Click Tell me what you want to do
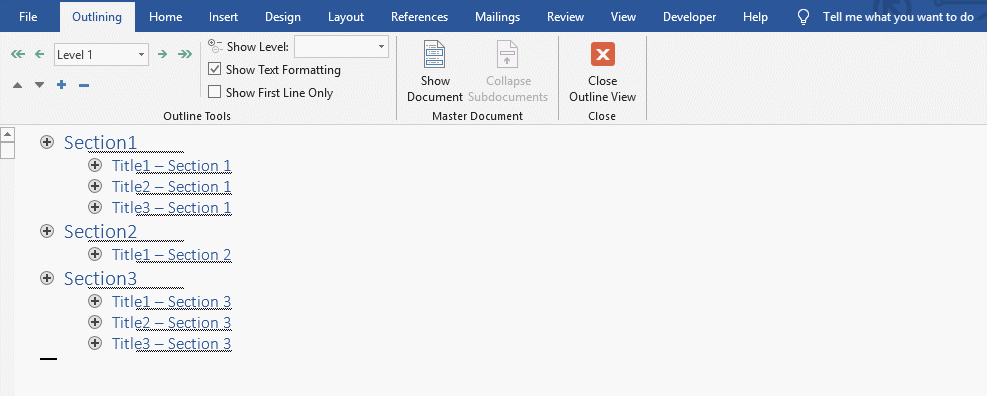 click(x=898, y=17)
